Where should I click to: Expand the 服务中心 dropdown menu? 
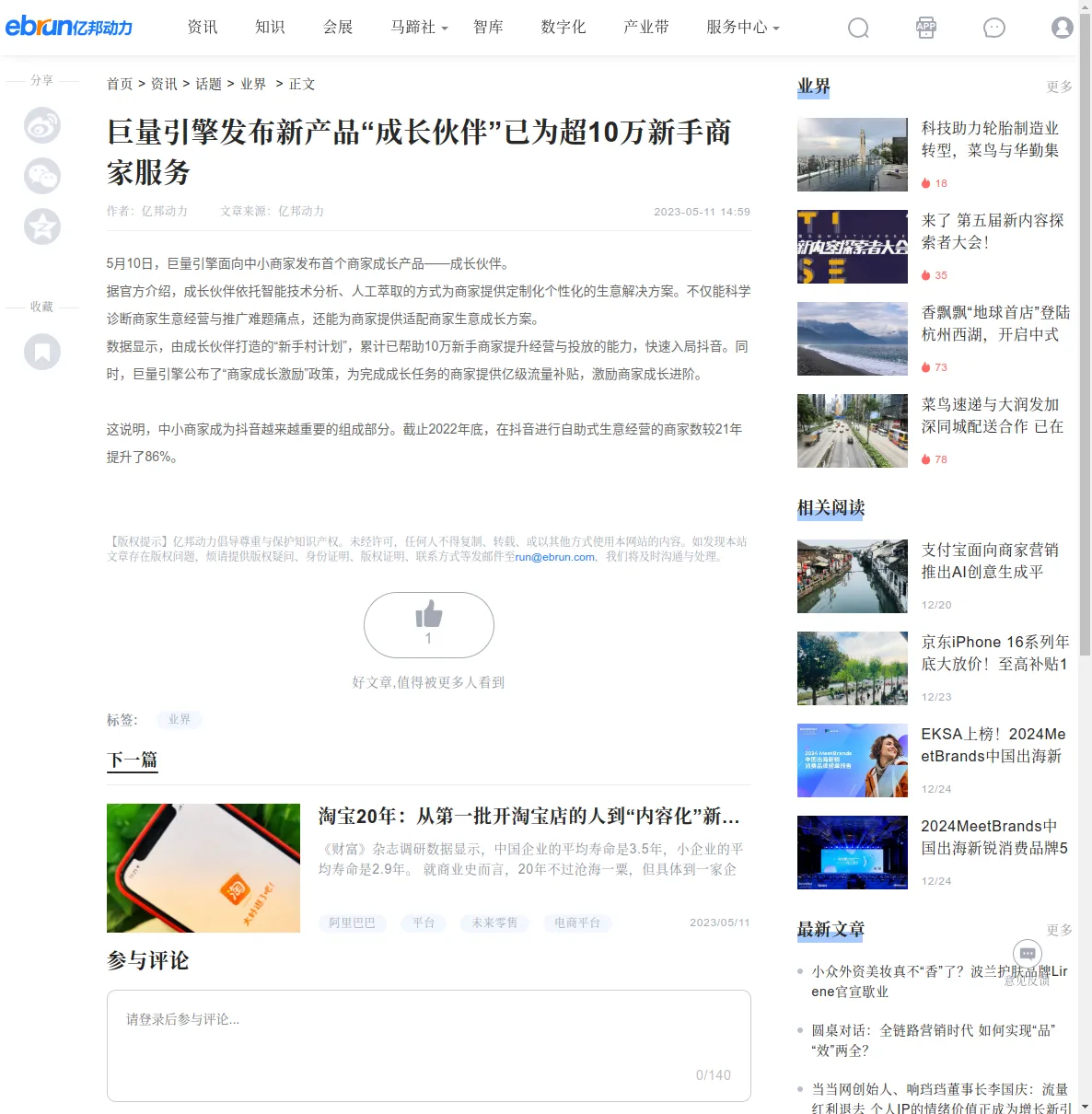pyautogui.click(x=742, y=28)
